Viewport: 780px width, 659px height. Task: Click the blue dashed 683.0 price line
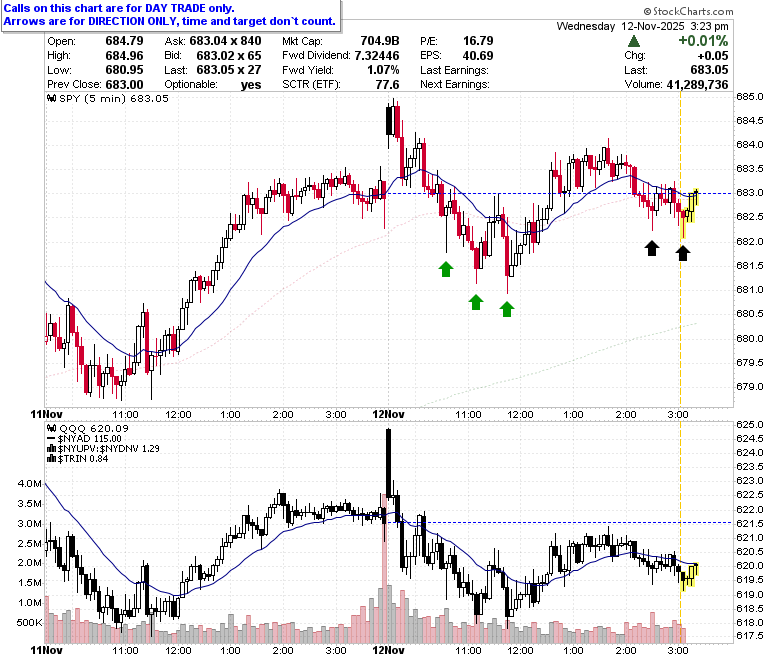[560, 193]
